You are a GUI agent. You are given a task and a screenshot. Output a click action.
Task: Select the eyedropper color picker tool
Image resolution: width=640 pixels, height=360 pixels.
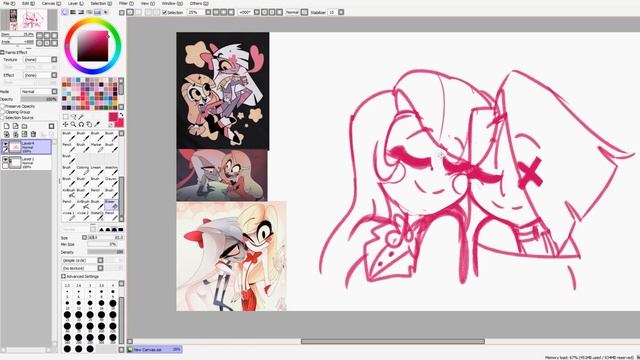(97, 124)
